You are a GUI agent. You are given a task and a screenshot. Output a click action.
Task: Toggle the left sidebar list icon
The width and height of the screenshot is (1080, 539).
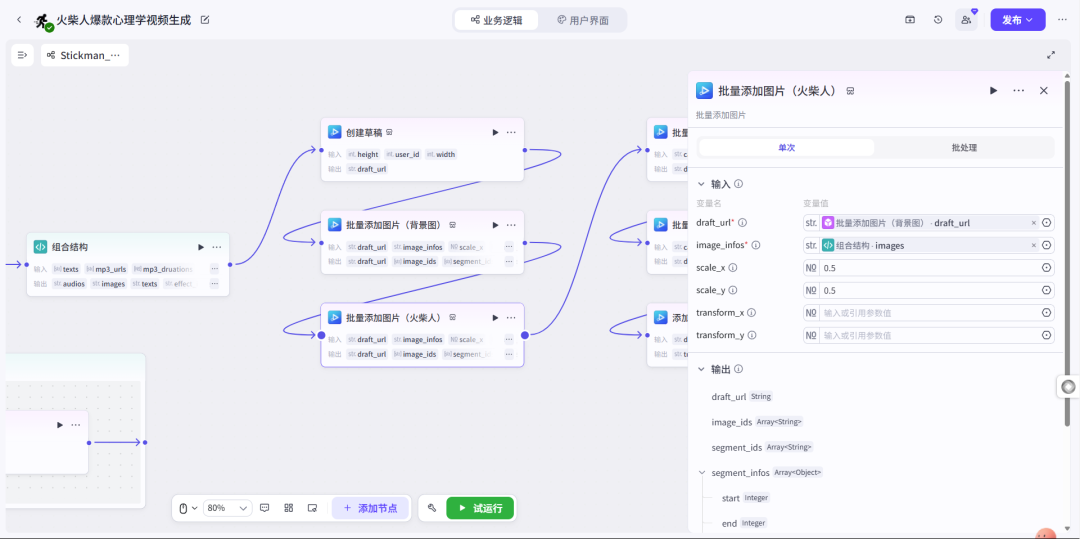22,55
